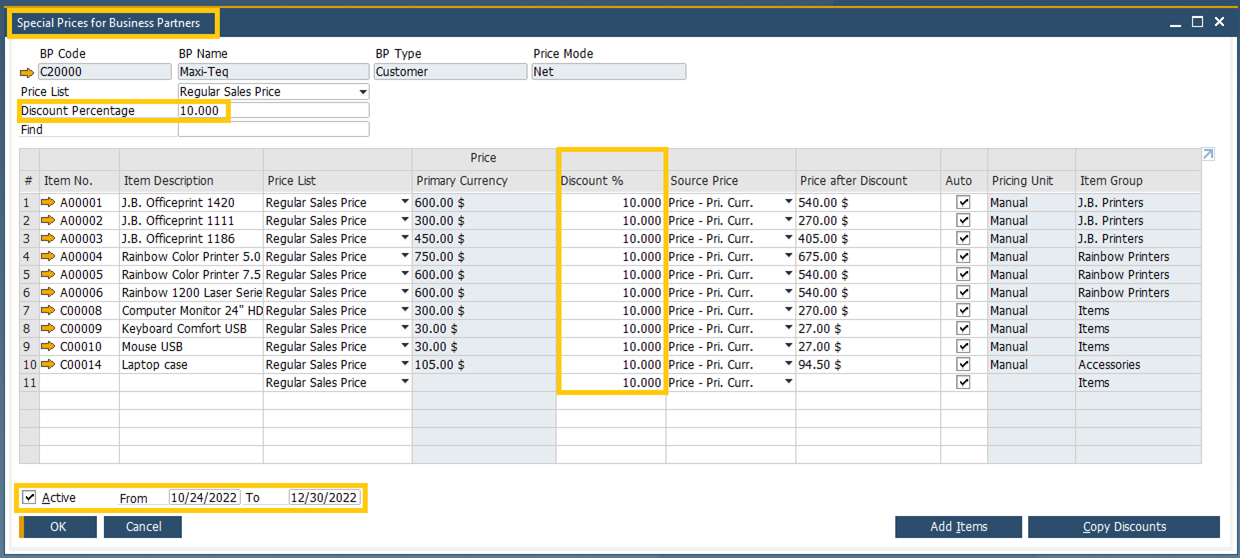Screen dimensions: 1240x558
Task: Toggle Auto checkbox for Laptop case row
Action: (x=963, y=365)
